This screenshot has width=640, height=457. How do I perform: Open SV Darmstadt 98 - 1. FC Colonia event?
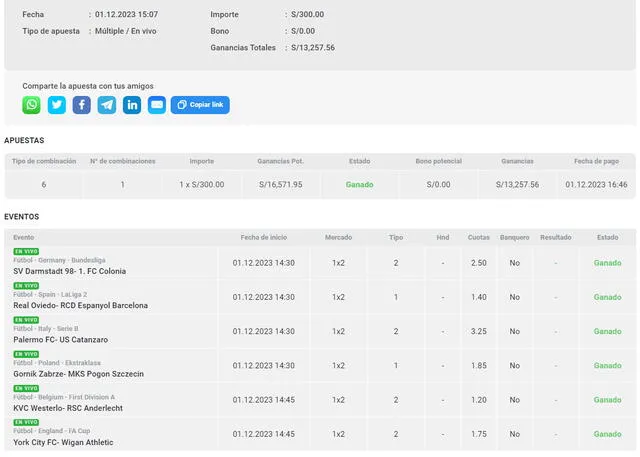coord(69,271)
